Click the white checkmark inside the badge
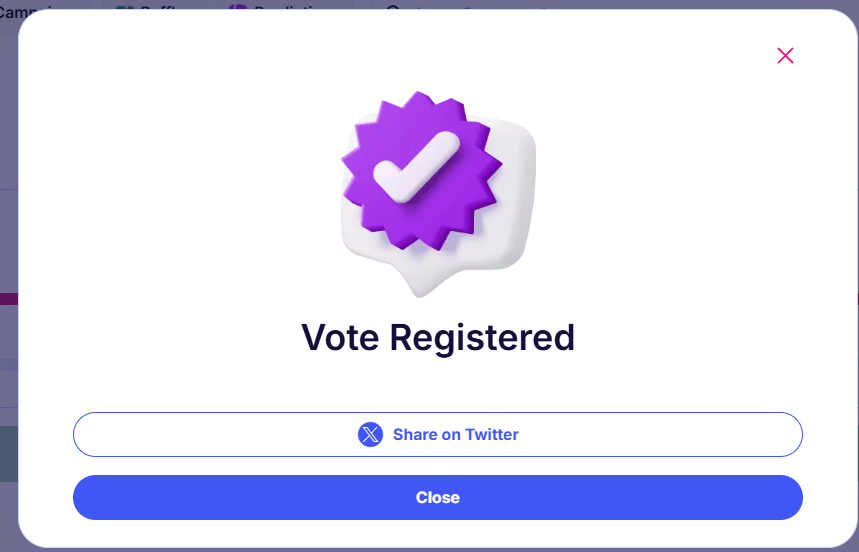This screenshot has width=859, height=552. pos(416,166)
